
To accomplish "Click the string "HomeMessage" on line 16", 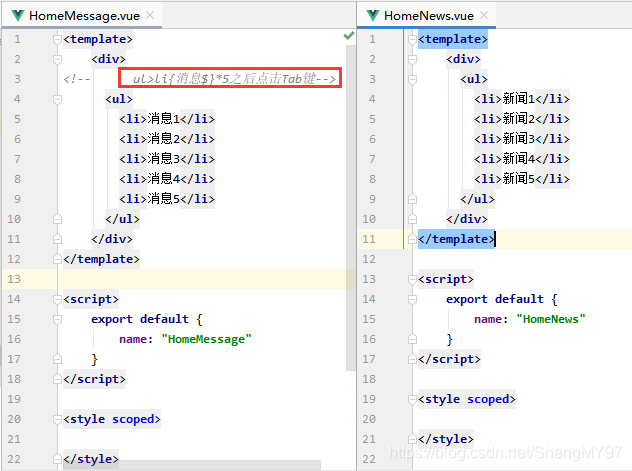I will 206,339.
